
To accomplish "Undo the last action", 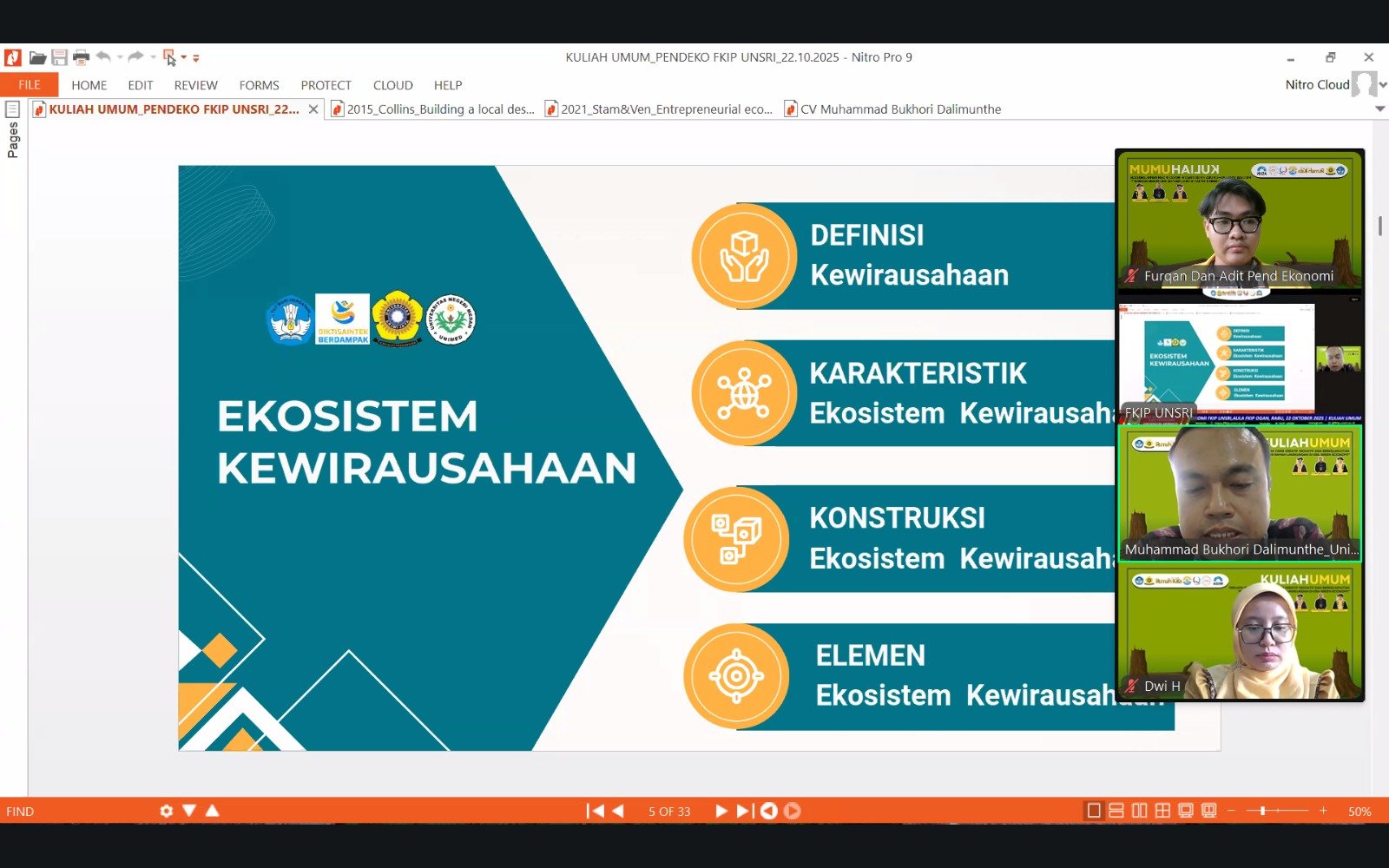I will [103, 57].
